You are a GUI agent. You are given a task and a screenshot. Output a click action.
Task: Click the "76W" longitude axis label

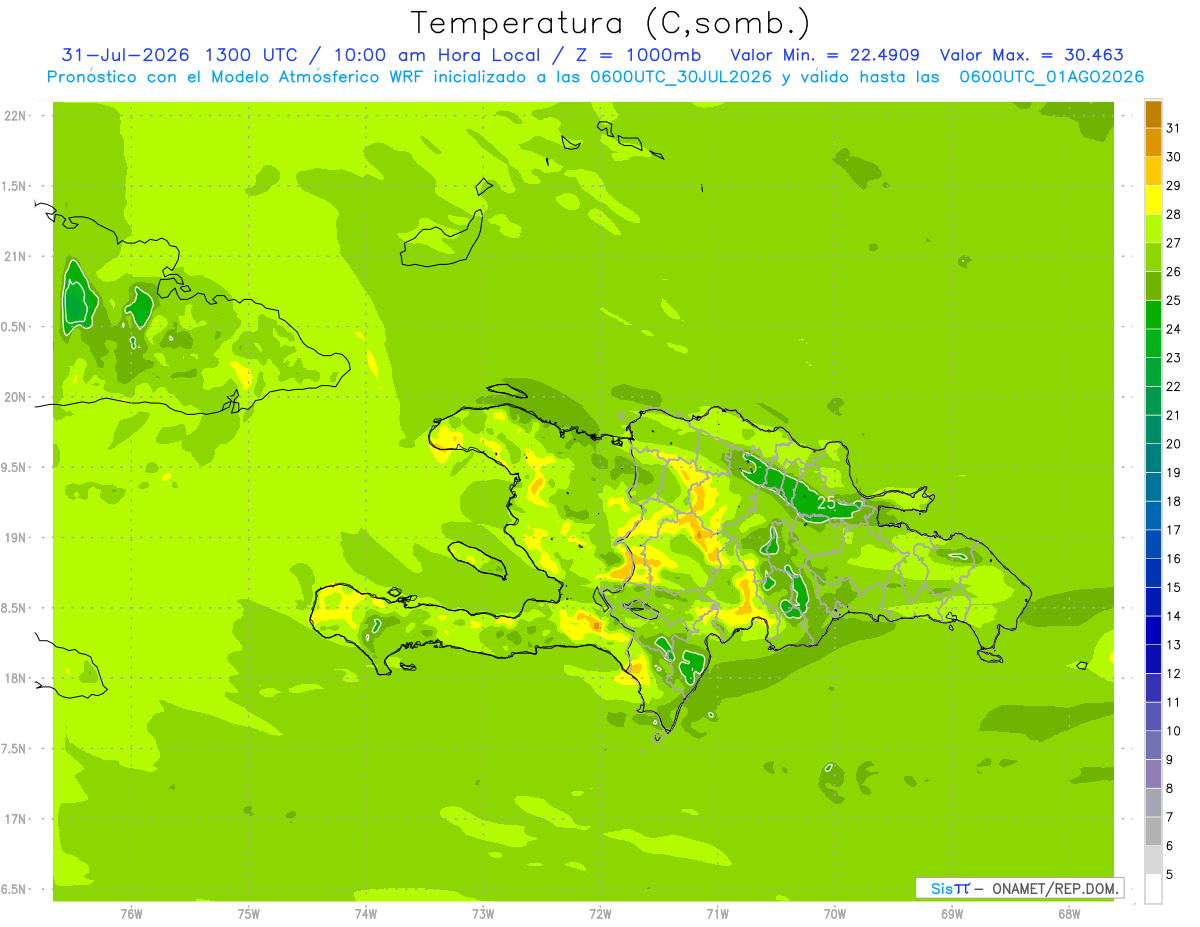tap(131, 914)
